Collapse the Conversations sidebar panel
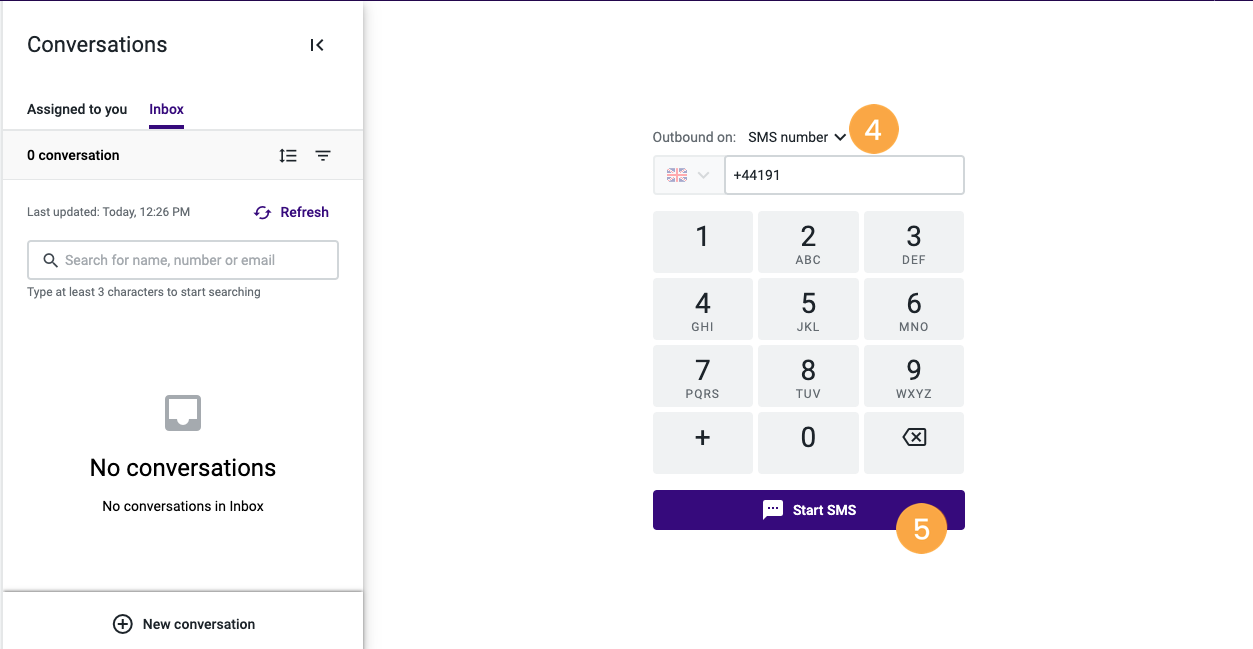 (x=317, y=45)
